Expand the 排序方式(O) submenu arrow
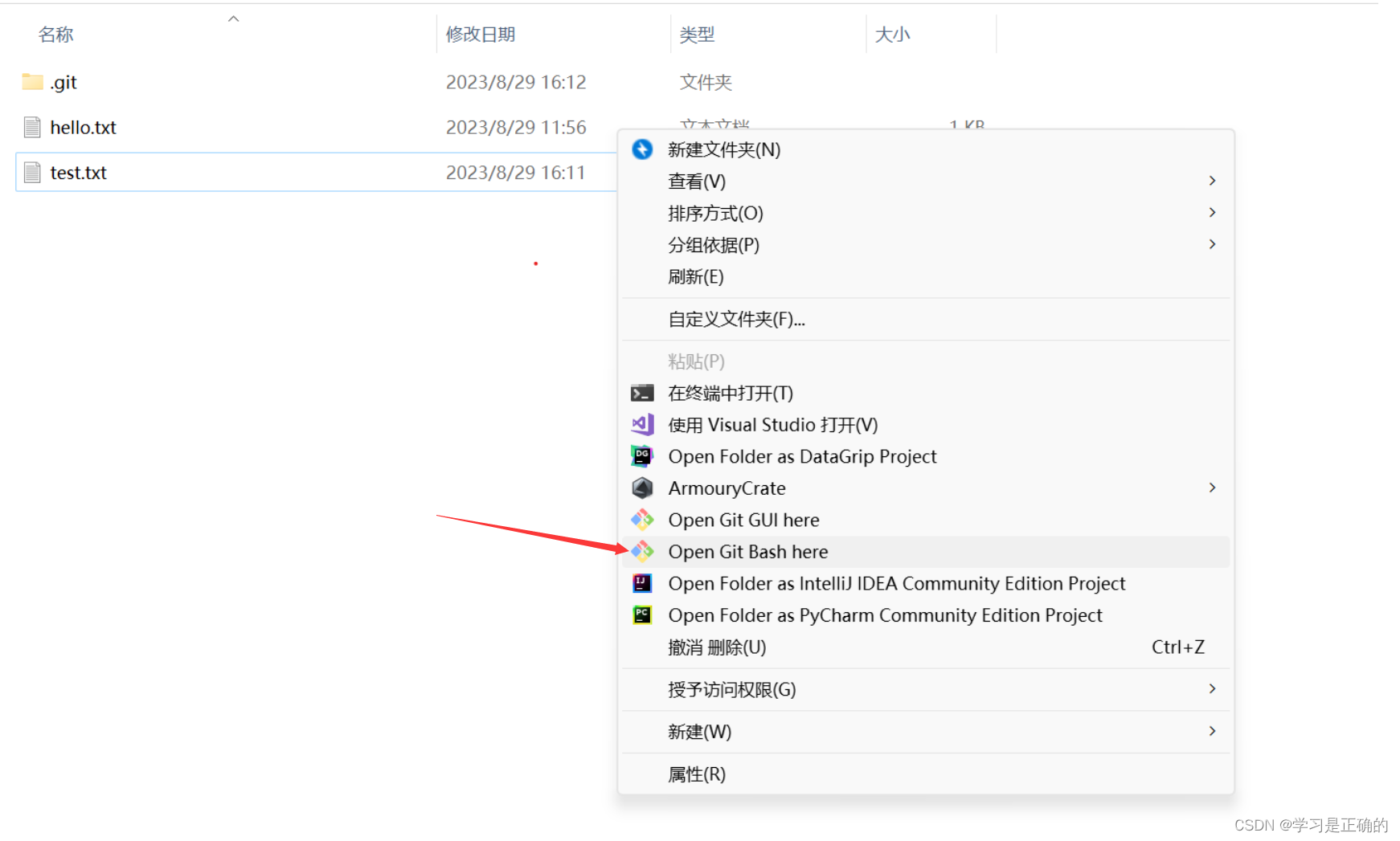Screen dimensions: 1400x841 pyautogui.click(x=1212, y=212)
